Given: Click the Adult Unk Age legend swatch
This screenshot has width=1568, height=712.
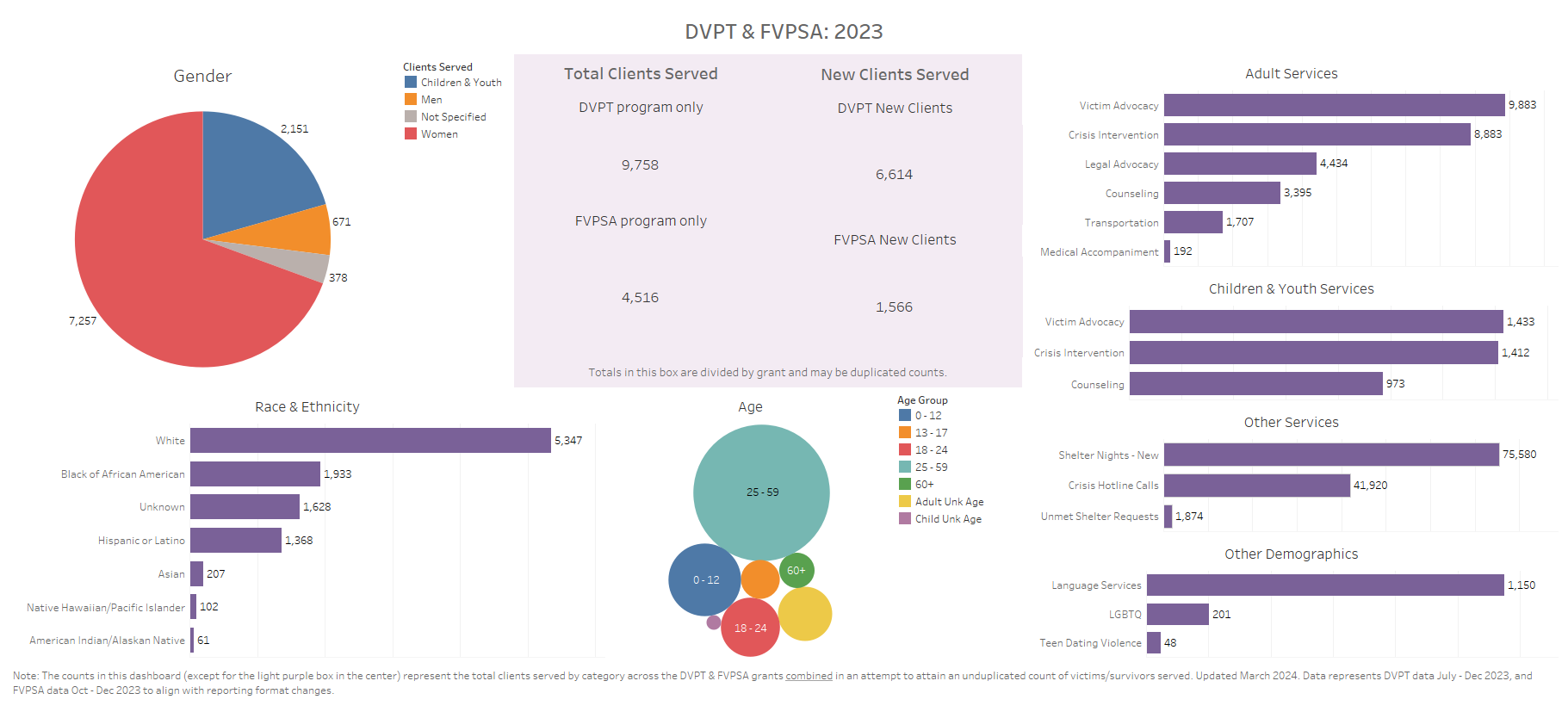Looking at the screenshot, I should (x=905, y=502).
